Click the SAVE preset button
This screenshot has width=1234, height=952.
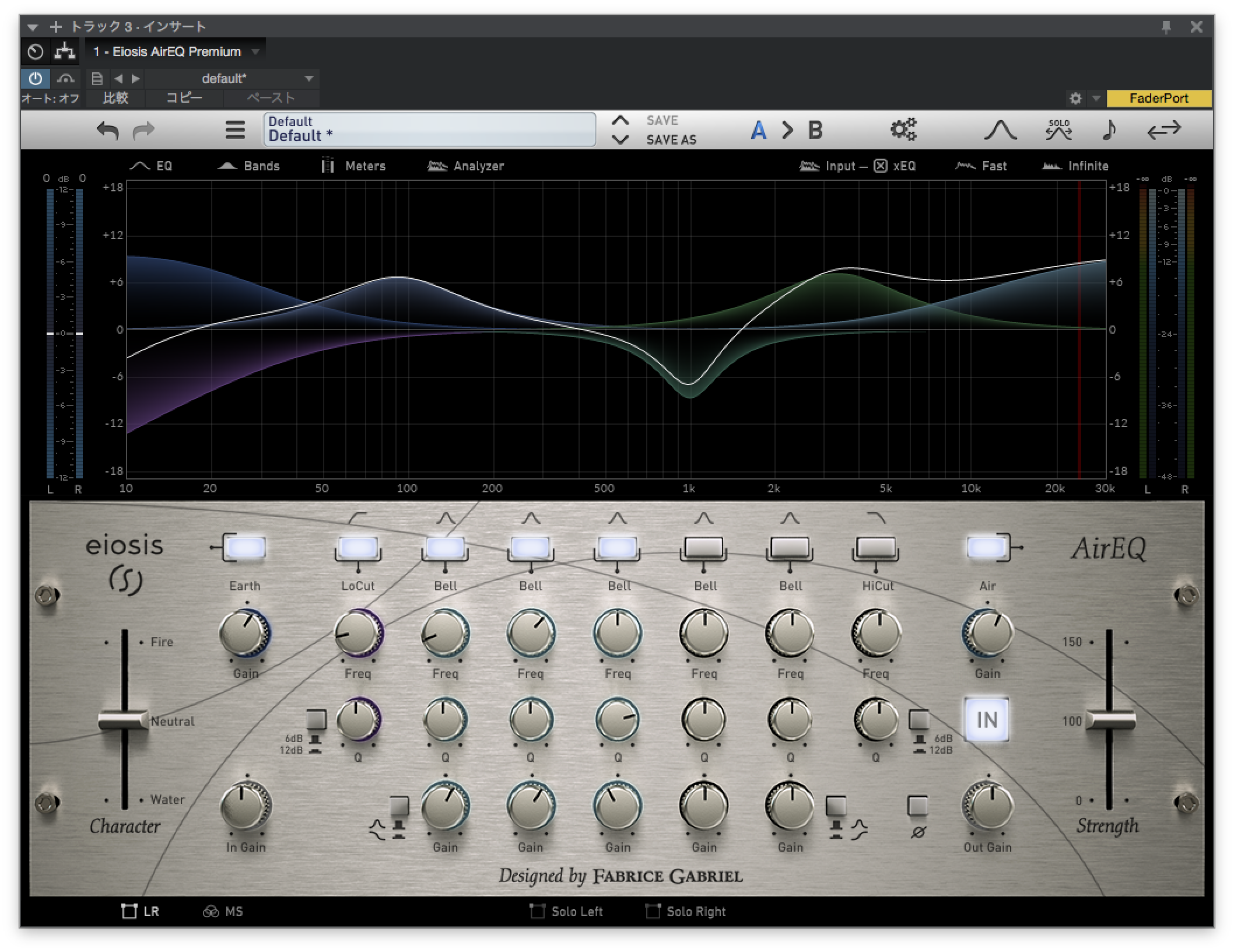point(662,120)
